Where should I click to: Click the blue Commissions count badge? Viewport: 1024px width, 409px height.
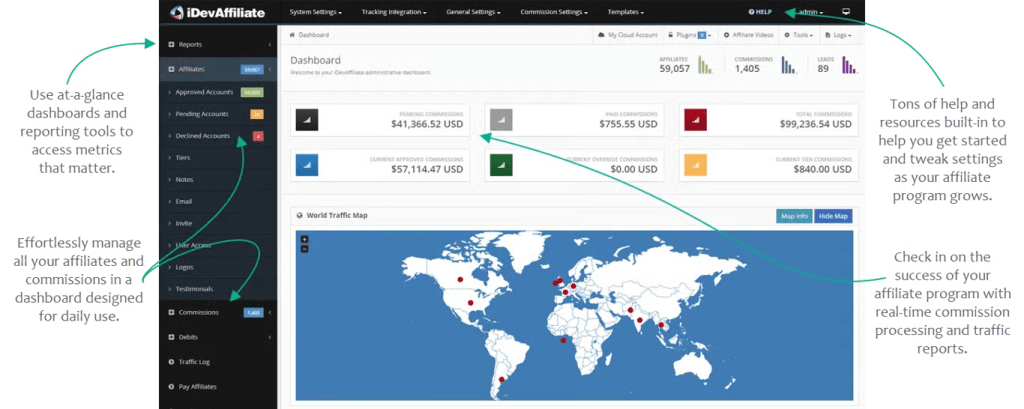tap(253, 313)
